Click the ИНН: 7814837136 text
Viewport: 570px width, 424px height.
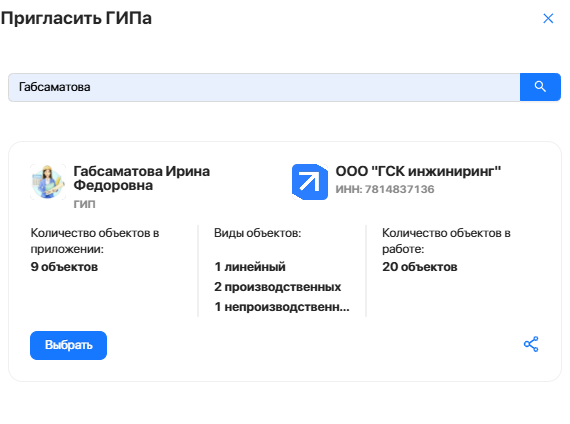tap(385, 189)
